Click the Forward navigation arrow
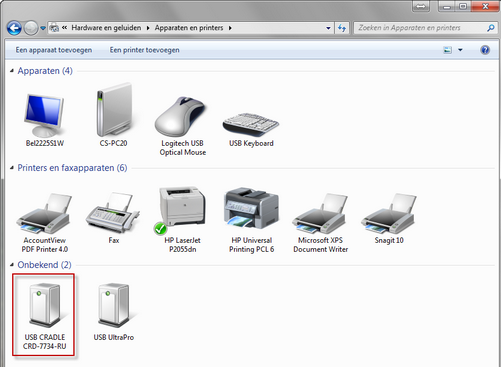 (31, 28)
